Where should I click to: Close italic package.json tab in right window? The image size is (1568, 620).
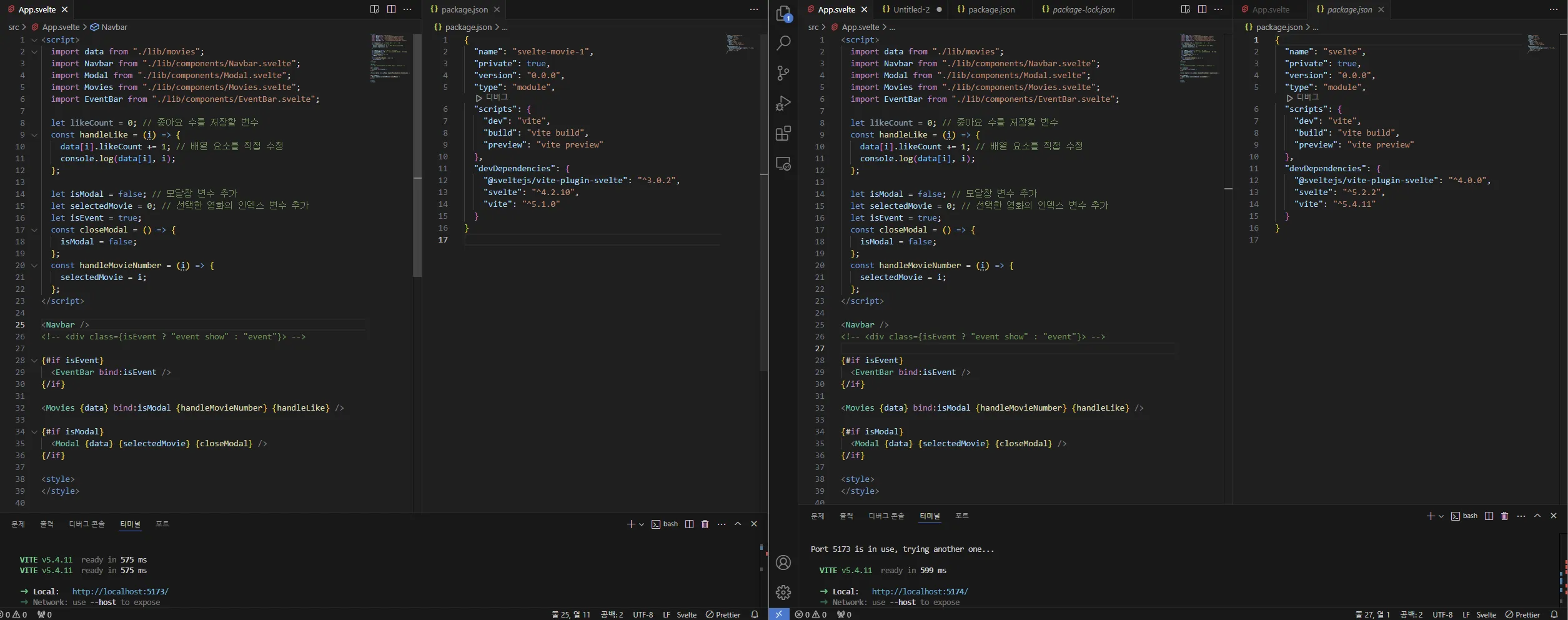click(x=1381, y=9)
